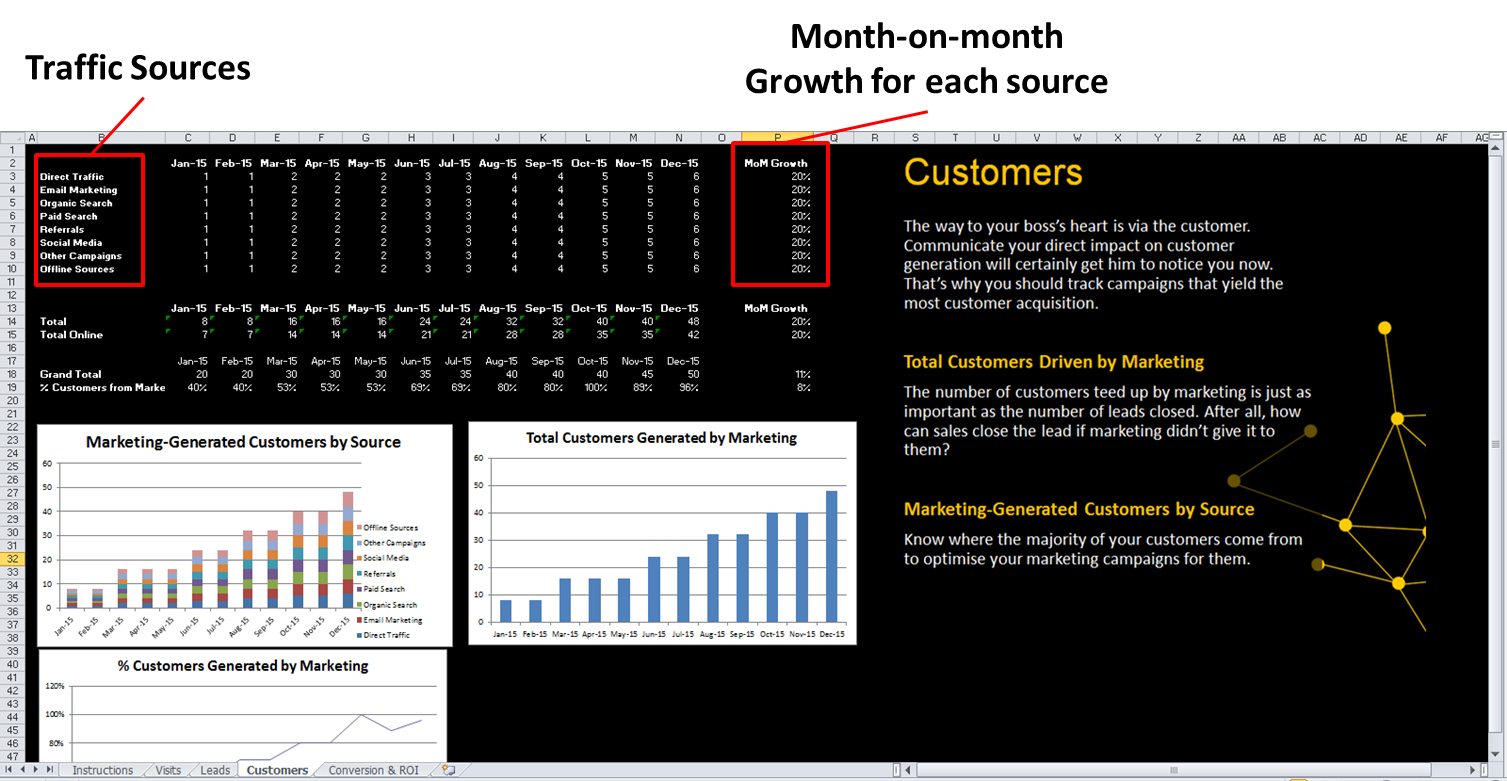Click the previous sheet navigation arrow
1507x781 pixels.
[24, 770]
